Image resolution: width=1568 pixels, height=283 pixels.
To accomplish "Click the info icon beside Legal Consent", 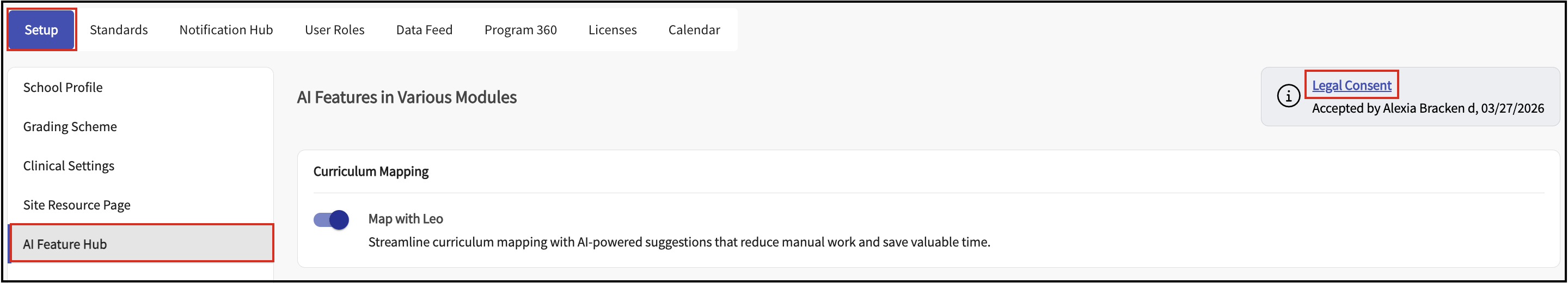I will pyautogui.click(x=1288, y=96).
